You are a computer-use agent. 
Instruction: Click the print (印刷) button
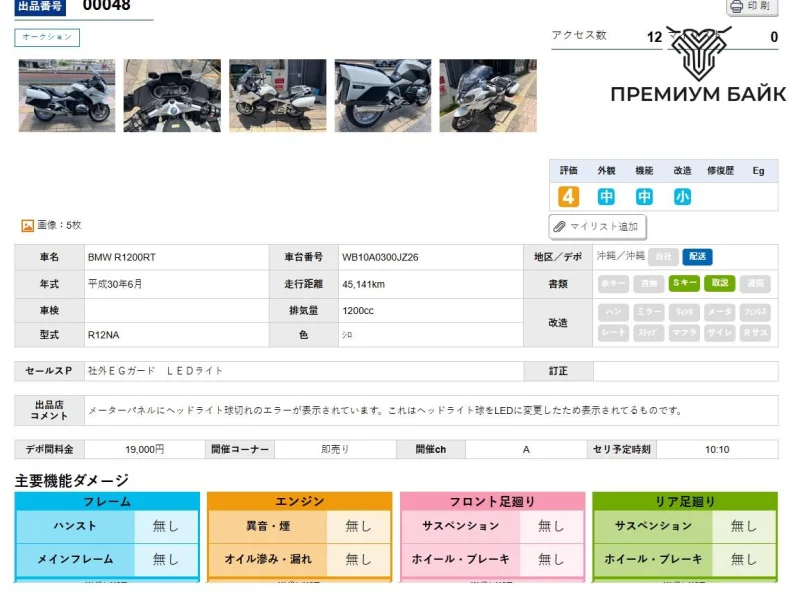[x=751, y=7]
